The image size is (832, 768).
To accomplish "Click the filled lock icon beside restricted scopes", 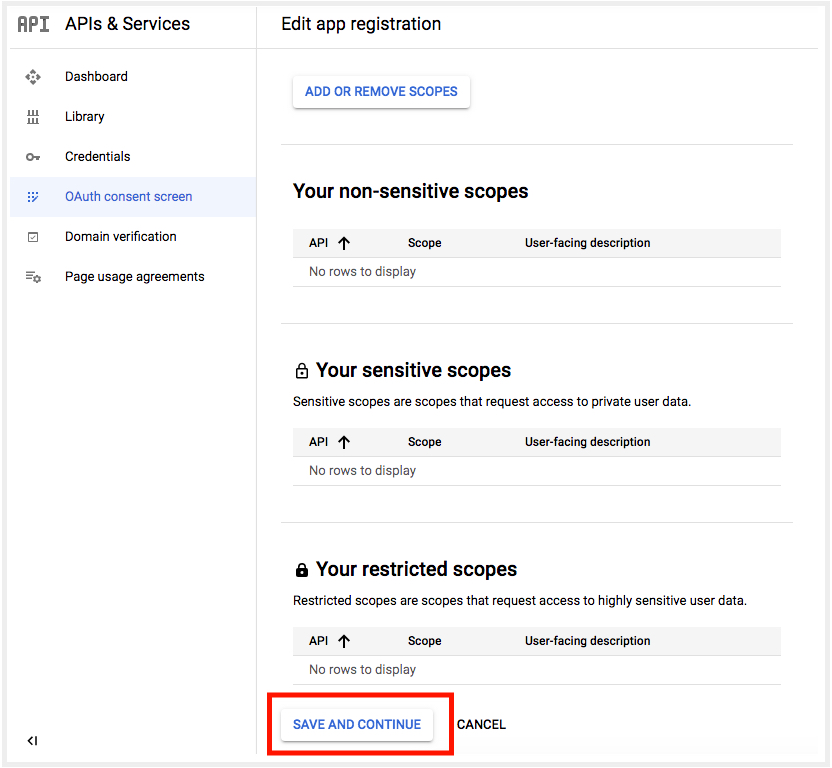I will (x=301, y=570).
